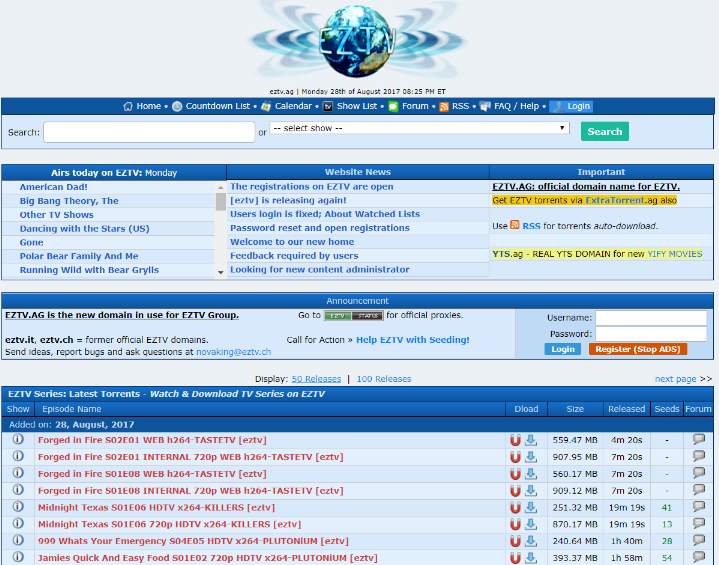Expand the 'select show' dropdown
719x565 pixels.
tap(420, 128)
